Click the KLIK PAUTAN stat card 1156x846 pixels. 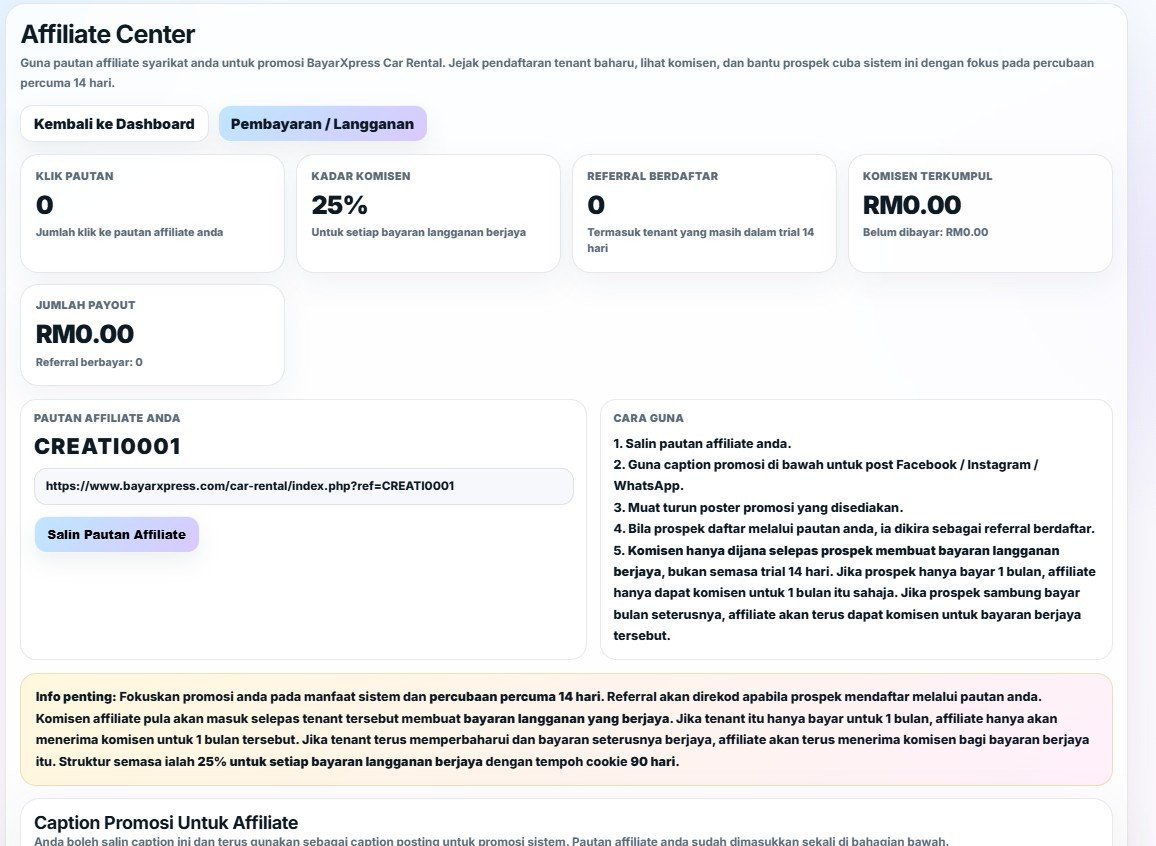[152, 210]
